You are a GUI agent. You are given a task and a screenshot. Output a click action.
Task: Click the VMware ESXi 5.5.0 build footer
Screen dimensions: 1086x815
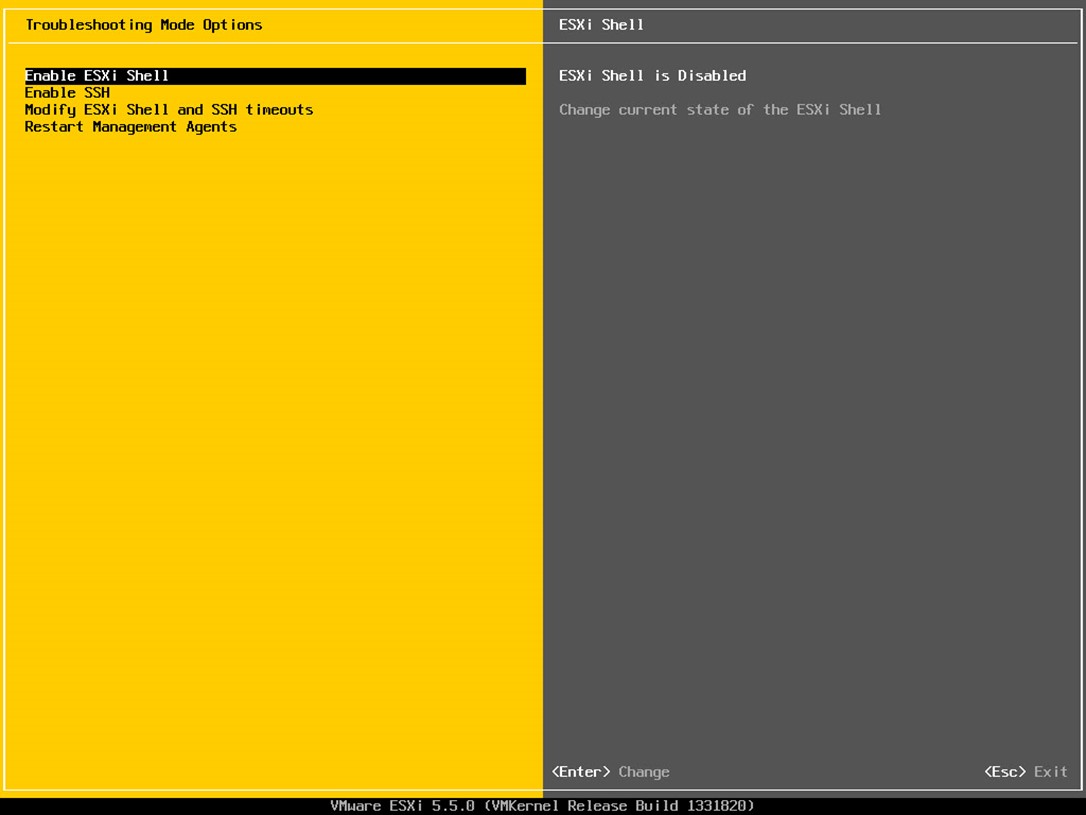point(542,806)
